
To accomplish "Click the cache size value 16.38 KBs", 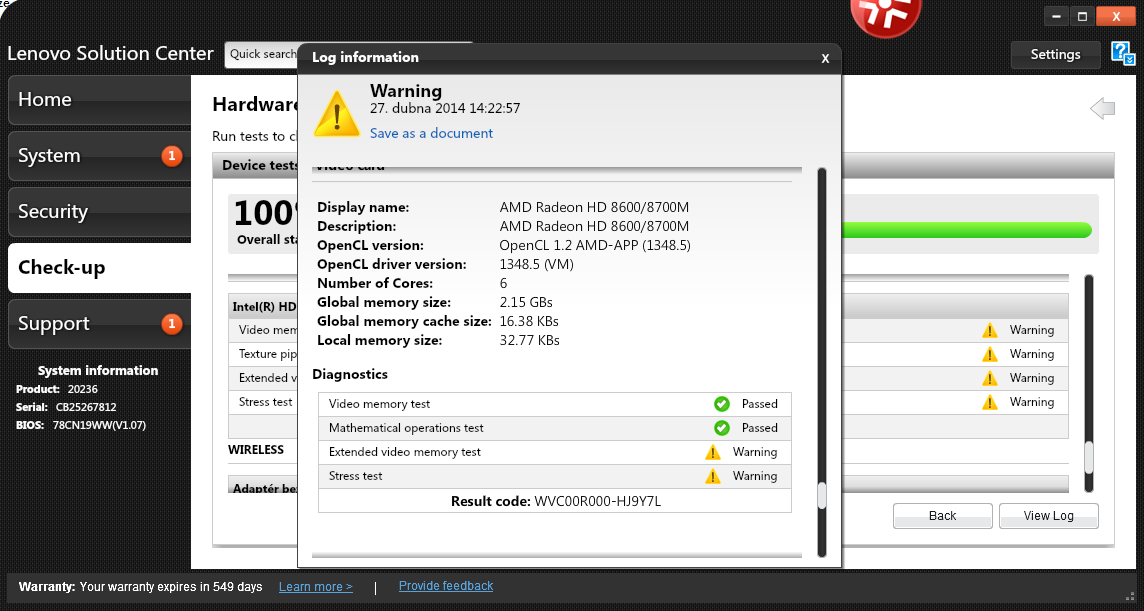I will 529,321.
